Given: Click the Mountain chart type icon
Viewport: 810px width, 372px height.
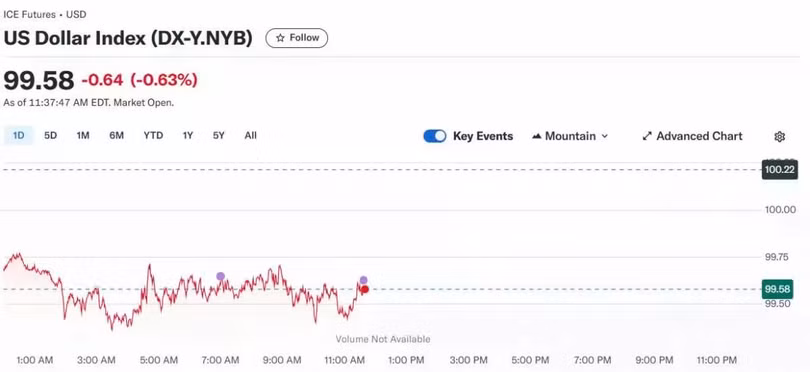Looking at the screenshot, I should [x=537, y=136].
